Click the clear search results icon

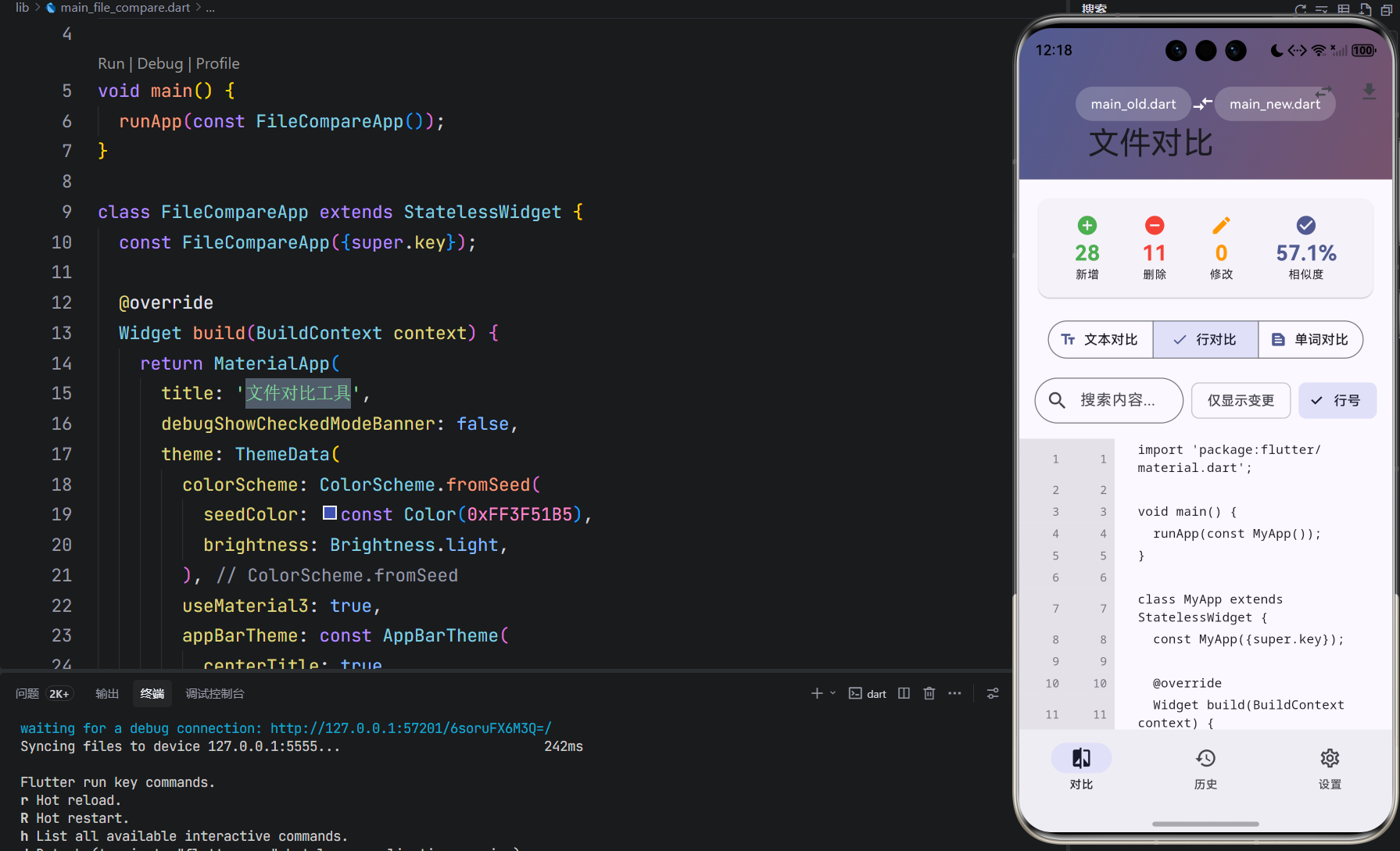pos(1322,9)
